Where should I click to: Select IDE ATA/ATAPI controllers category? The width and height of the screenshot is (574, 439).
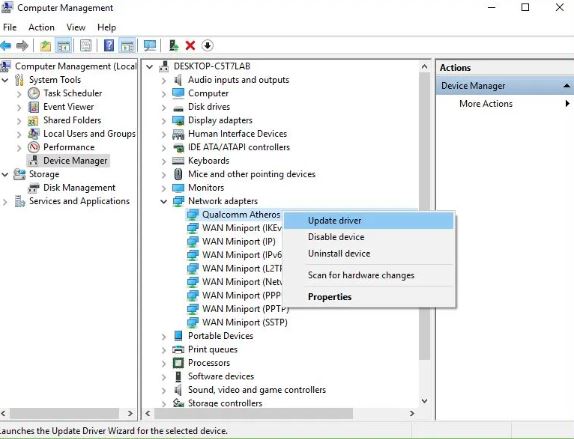[239, 147]
